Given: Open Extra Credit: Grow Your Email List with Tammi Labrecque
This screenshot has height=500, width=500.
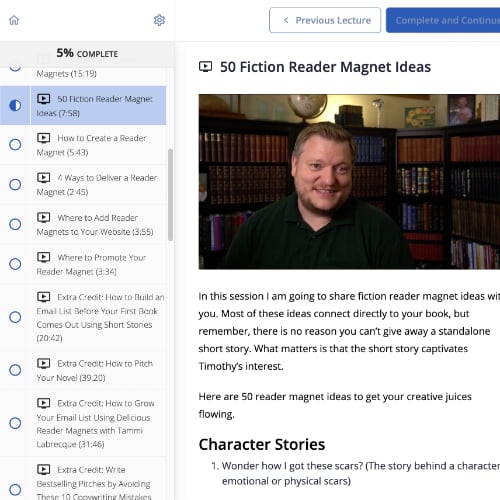Looking at the screenshot, I should 83,423.
